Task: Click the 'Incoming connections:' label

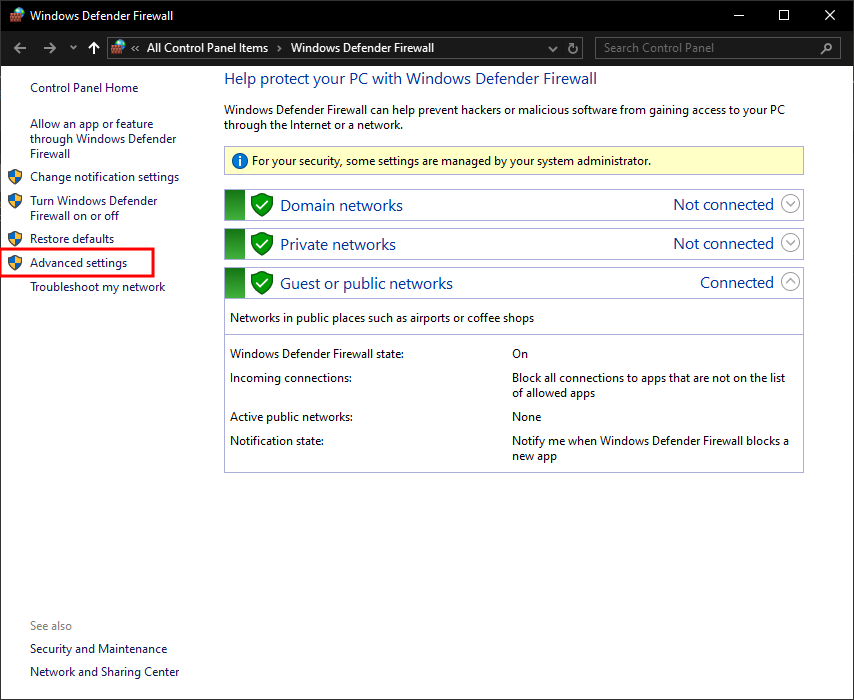Action: click(291, 378)
